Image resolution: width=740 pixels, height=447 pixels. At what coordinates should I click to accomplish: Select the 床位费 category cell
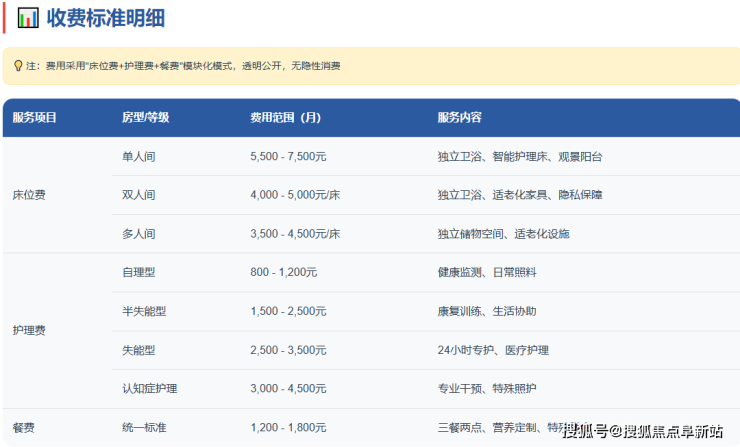[29, 195]
